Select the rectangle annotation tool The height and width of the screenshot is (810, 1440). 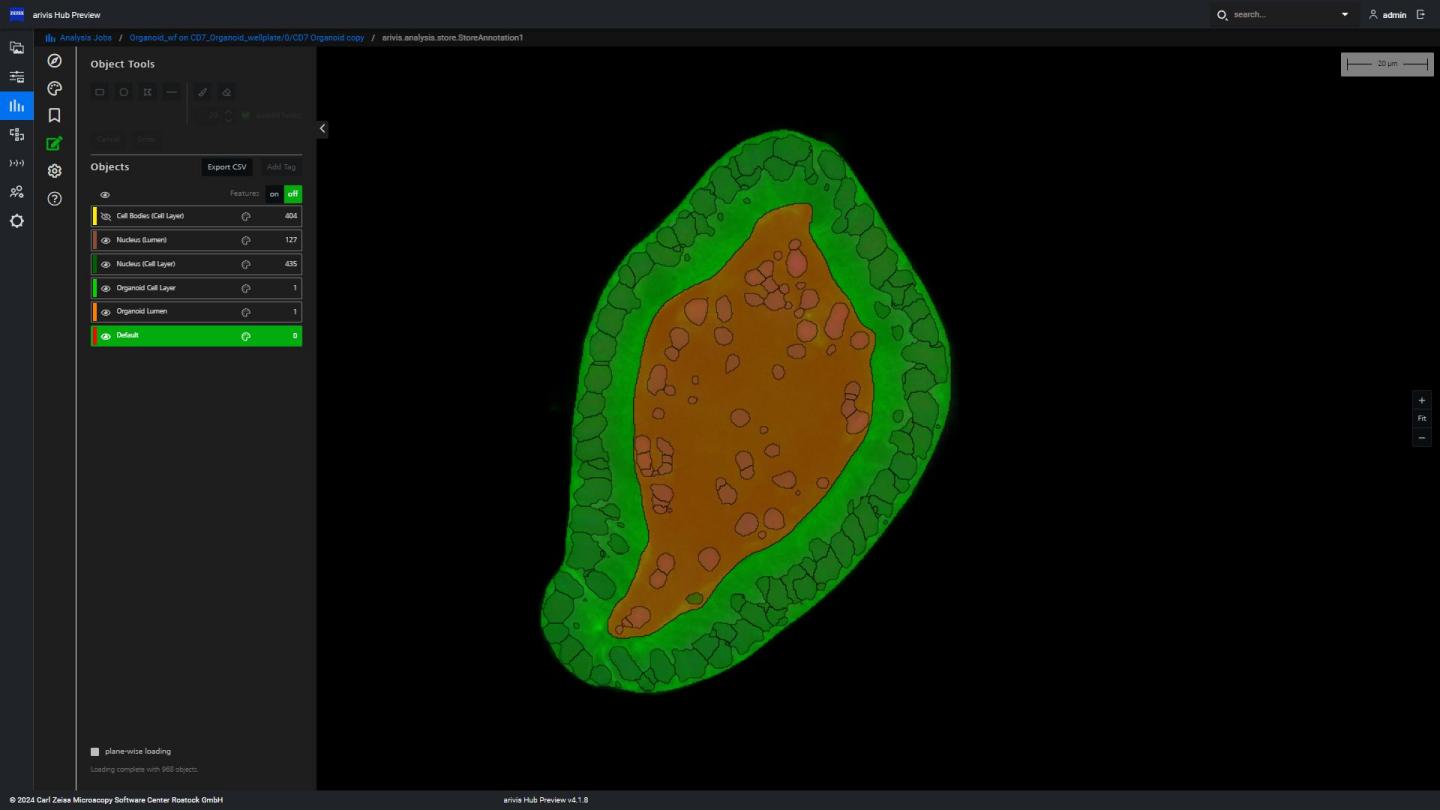(x=99, y=92)
